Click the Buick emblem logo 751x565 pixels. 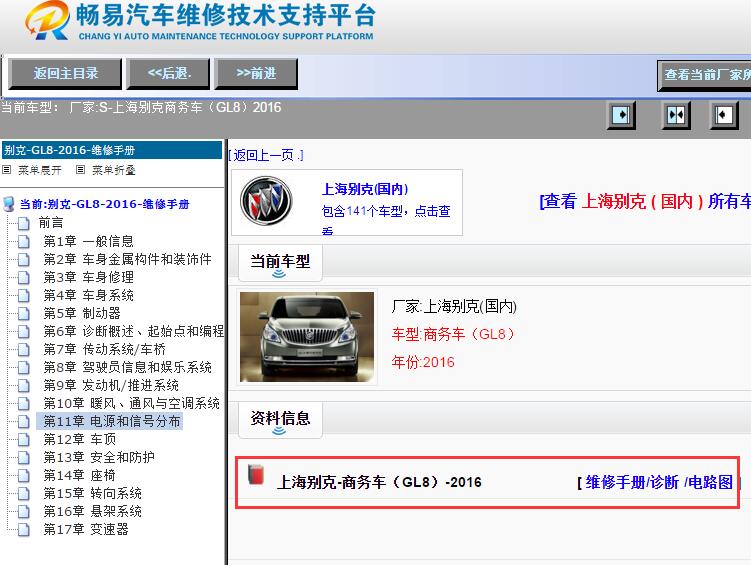[x=266, y=201]
